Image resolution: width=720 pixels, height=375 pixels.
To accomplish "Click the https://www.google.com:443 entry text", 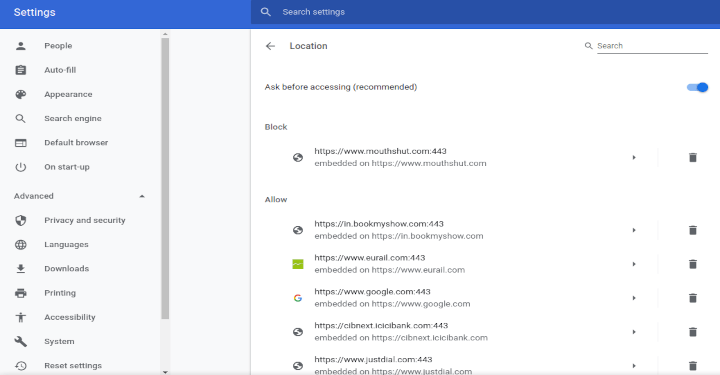I will 372,291.
